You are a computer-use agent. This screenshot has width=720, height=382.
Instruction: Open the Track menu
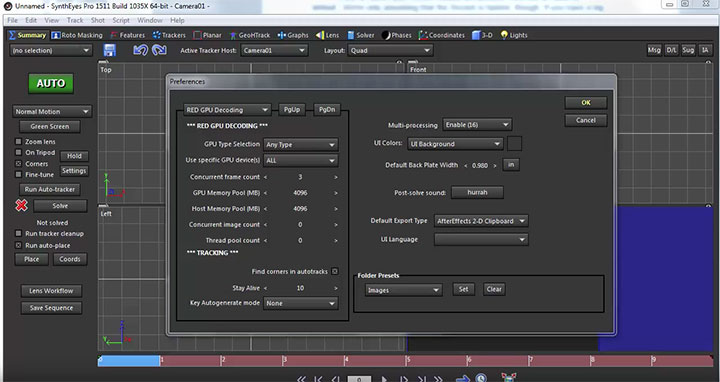(75, 20)
